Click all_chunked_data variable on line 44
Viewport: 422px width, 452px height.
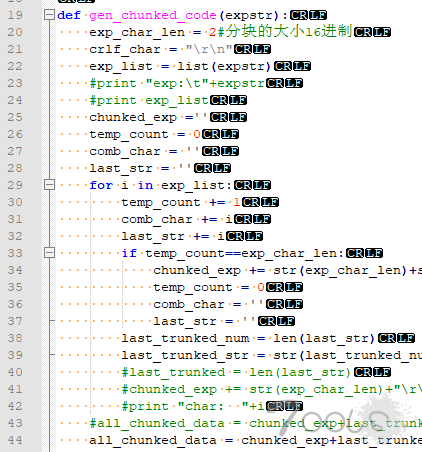(x=153, y=440)
